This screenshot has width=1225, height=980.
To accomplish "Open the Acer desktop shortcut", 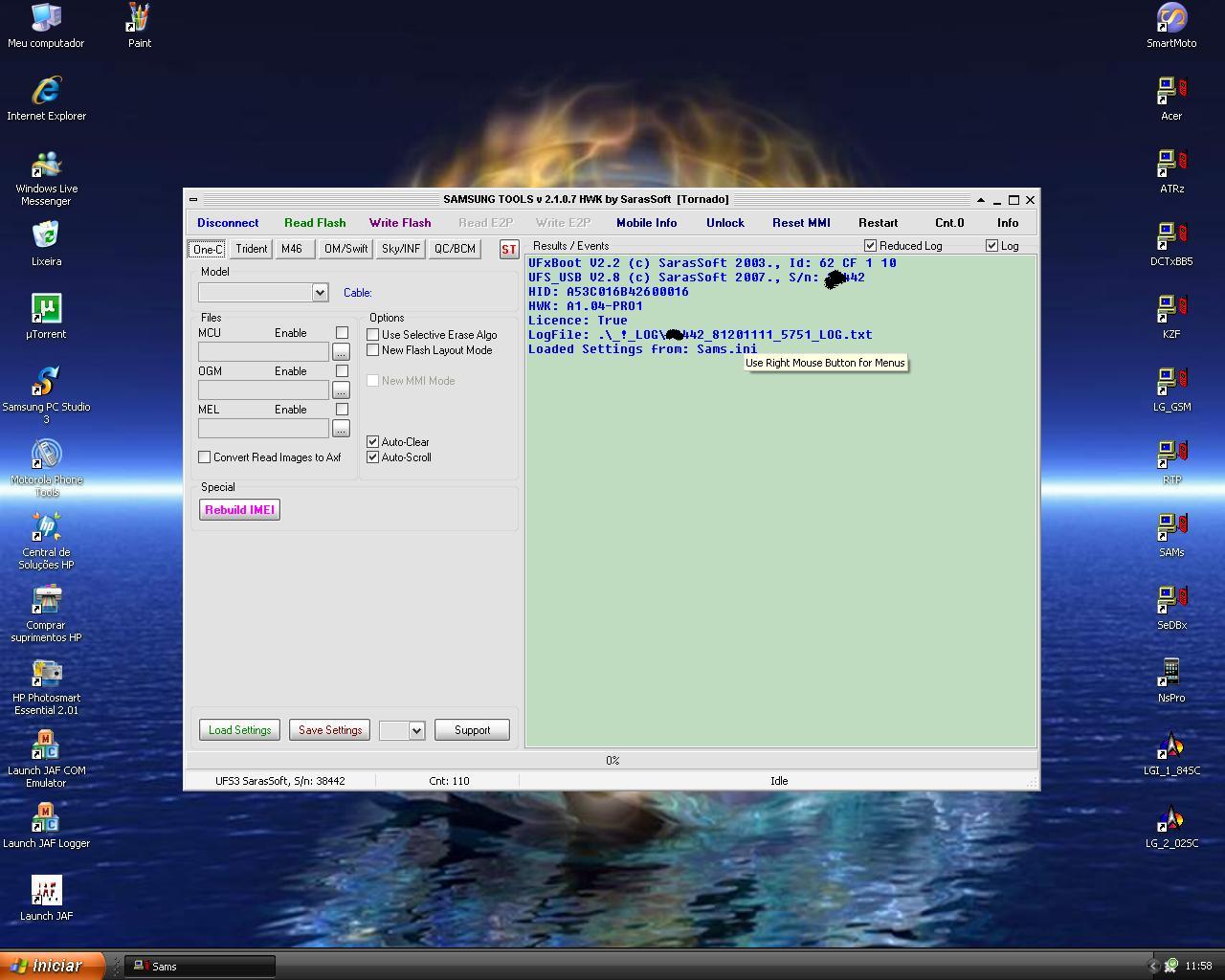I will 1171,99.
